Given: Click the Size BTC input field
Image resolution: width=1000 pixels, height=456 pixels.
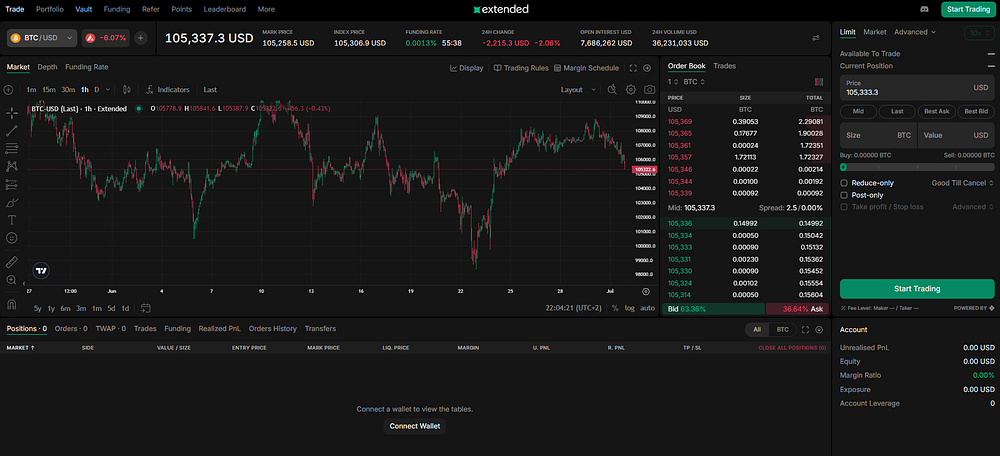Looking at the screenshot, I should pos(878,136).
